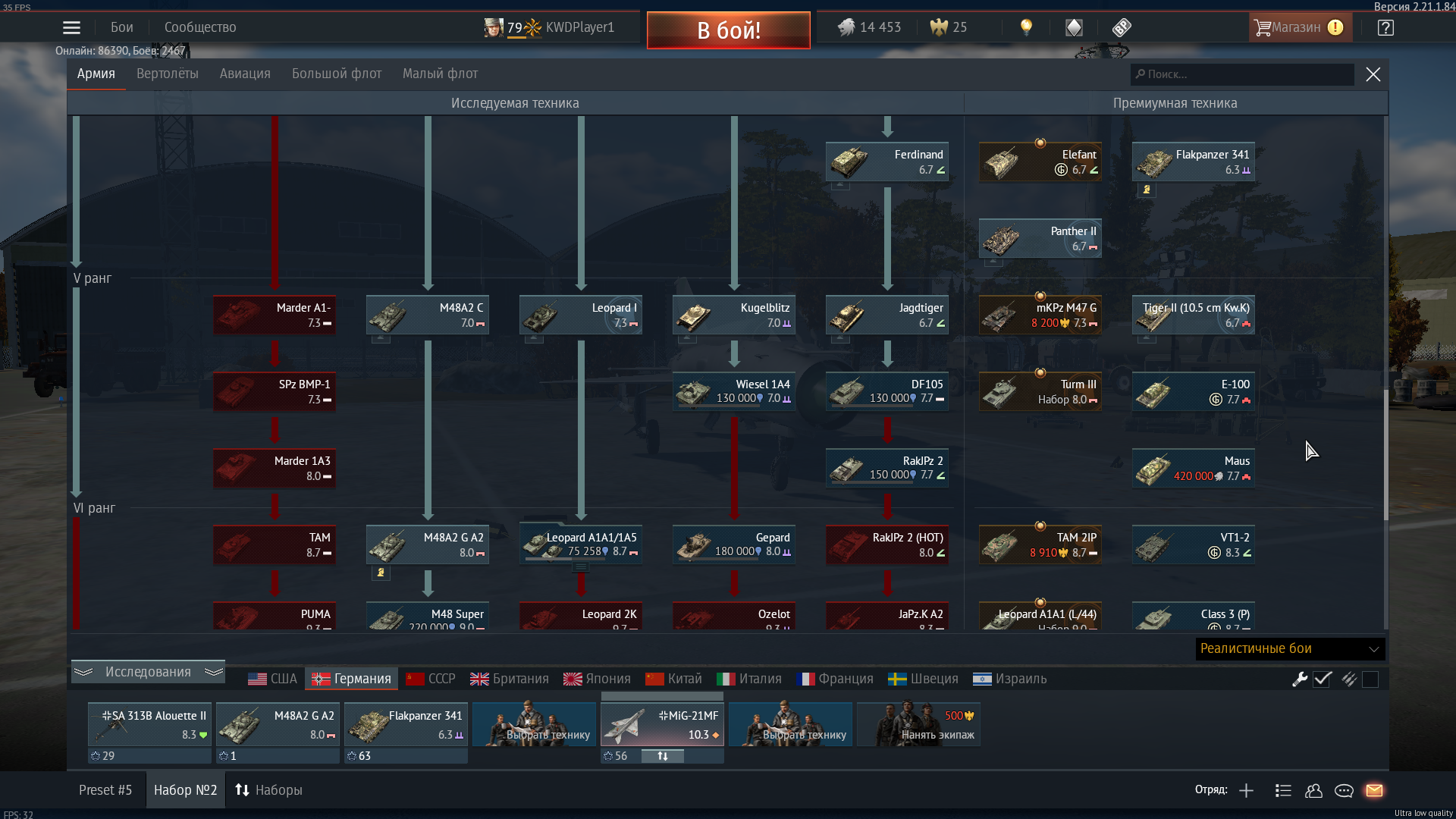Viewport: 1456px width, 819px height.
Task: Click talisman icon below Flakpanzer 341 premium card
Action: click(x=1147, y=190)
